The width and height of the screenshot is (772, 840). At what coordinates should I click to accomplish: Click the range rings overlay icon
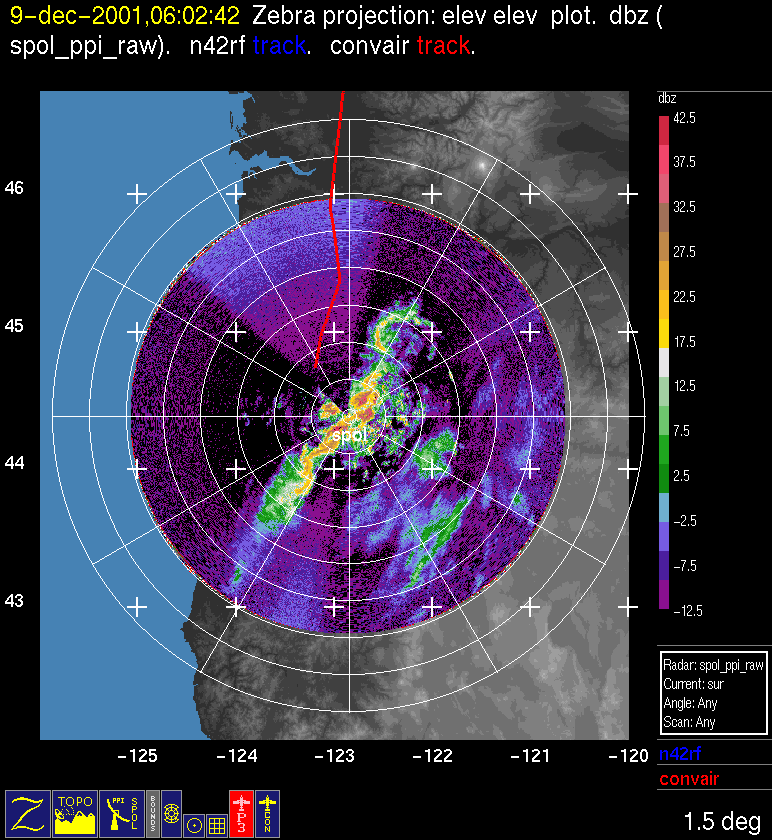171,813
